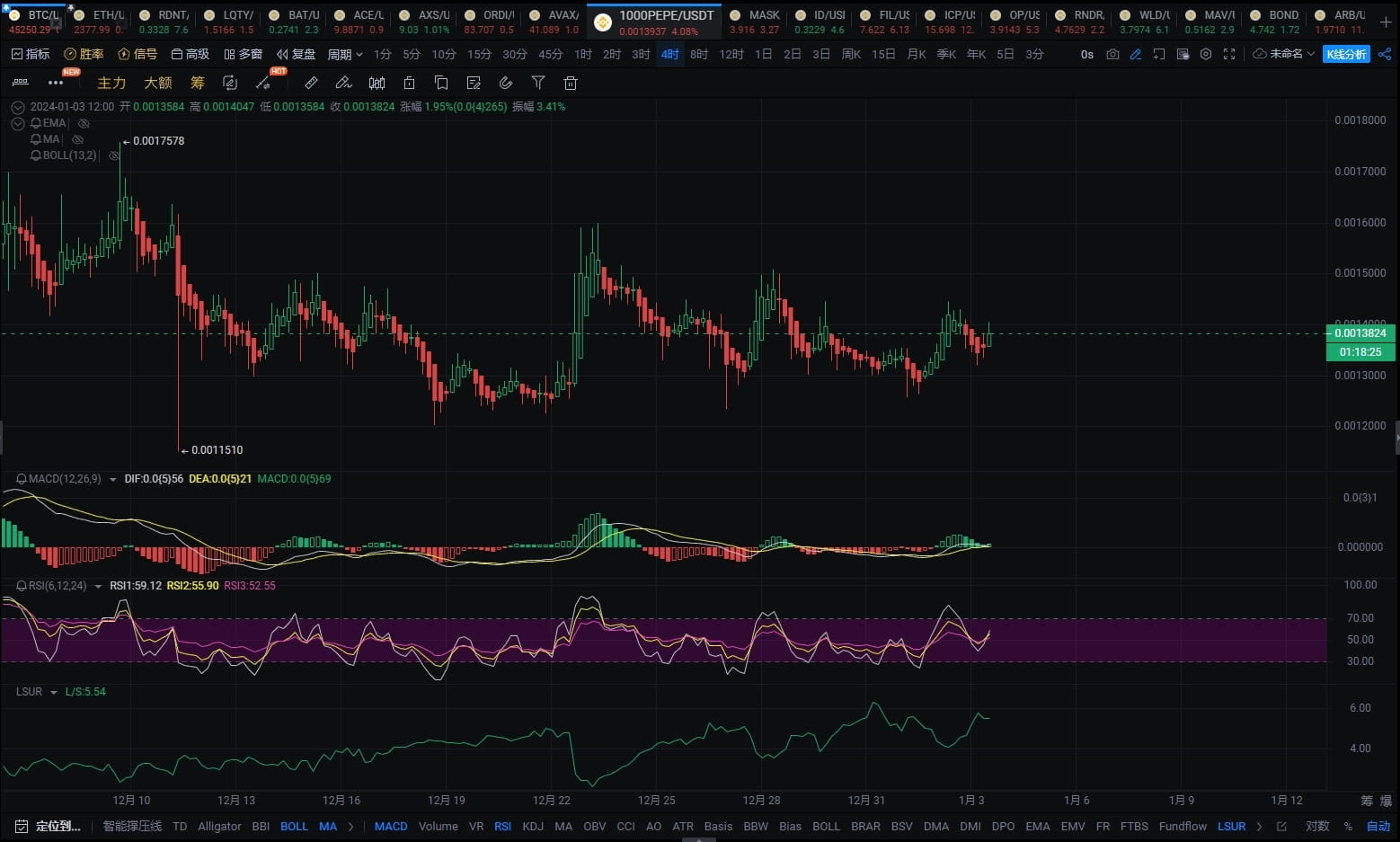Enter fullscreen chart mode
The width and height of the screenshot is (1400, 842).
pos(1229,55)
